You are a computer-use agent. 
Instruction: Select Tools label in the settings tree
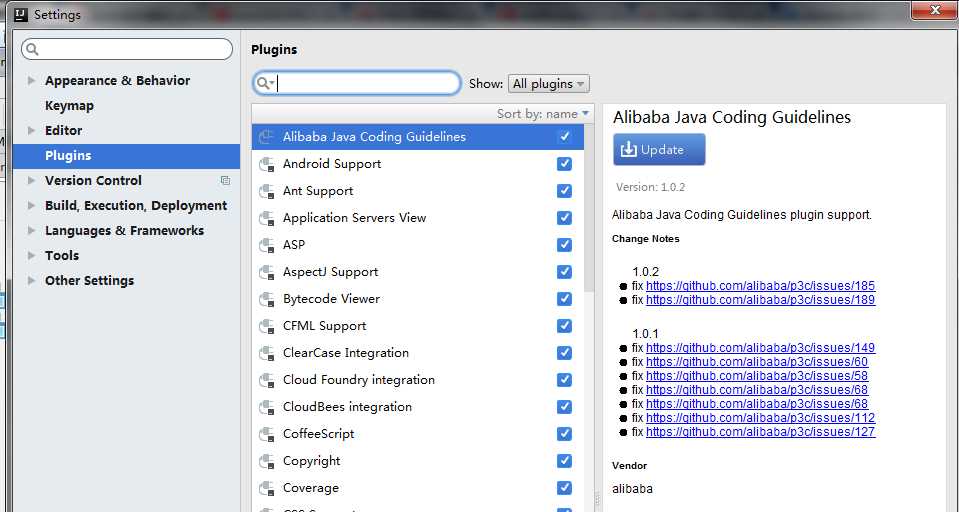[x=62, y=256]
